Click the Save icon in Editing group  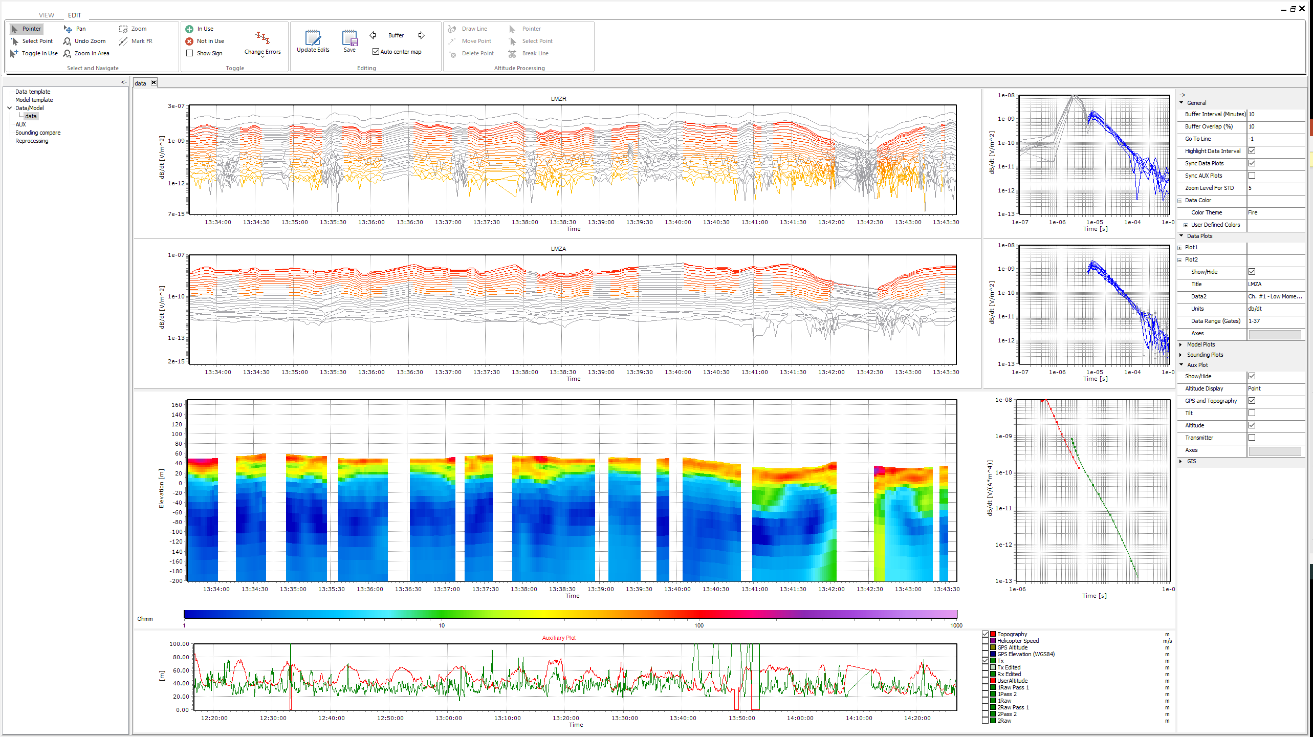349,37
